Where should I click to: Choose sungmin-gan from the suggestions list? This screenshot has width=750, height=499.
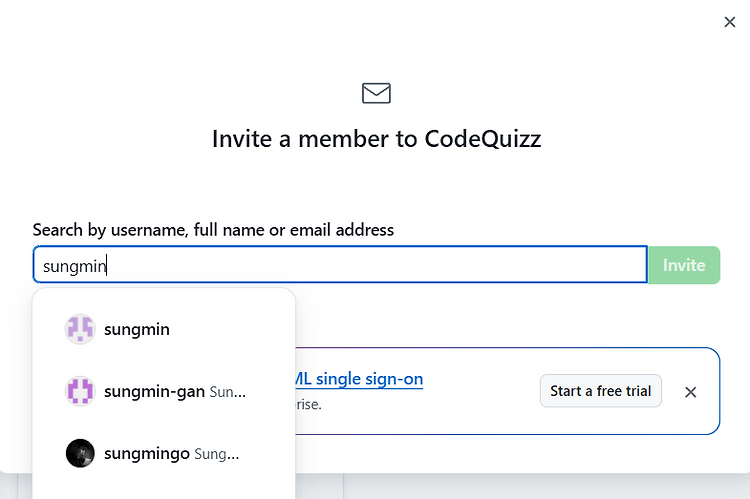164,391
